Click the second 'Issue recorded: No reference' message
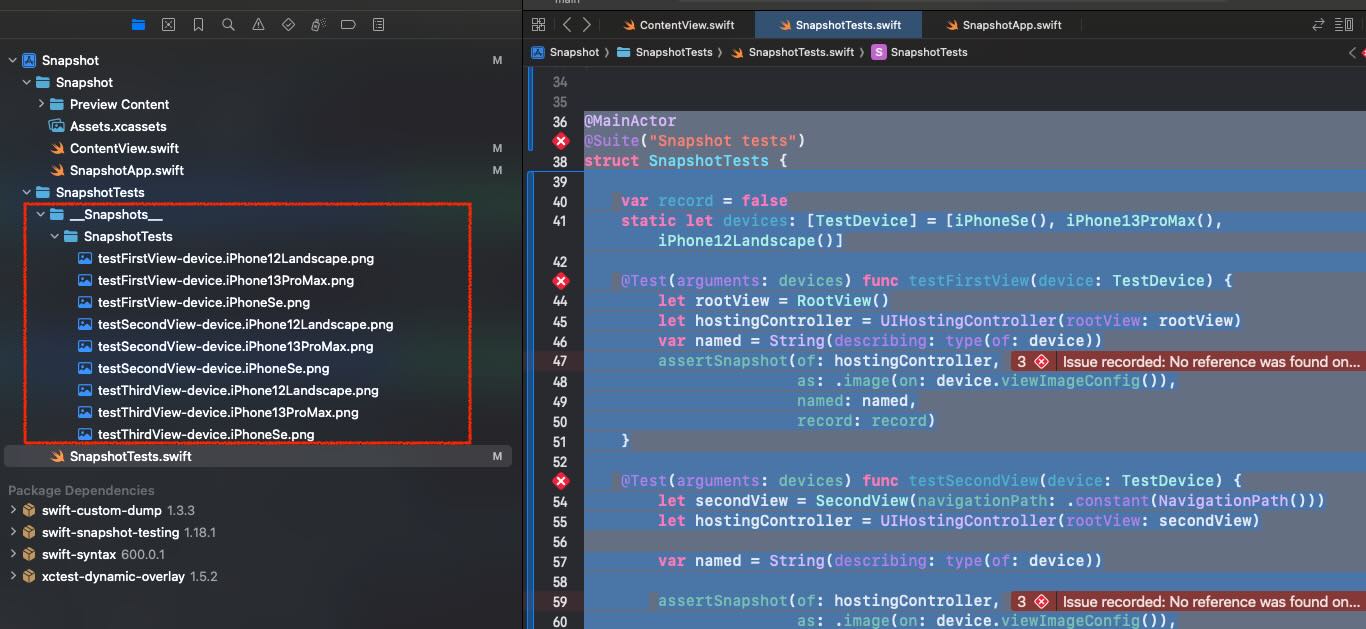 (1211, 601)
